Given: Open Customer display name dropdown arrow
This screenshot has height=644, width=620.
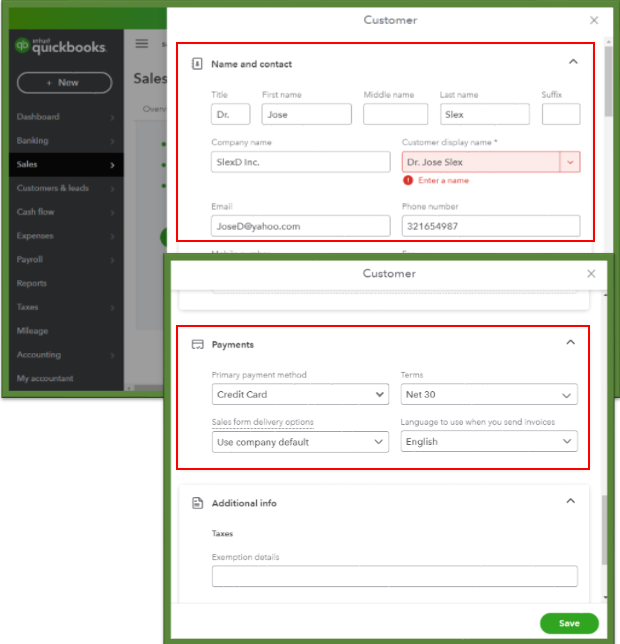Looking at the screenshot, I should tap(570, 162).
